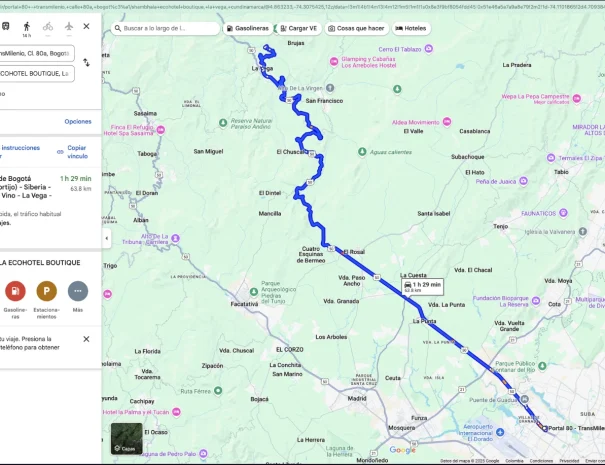This screenshot has height=465, width=605.
Task: Click the El Rosal town label
Action: (x=354, y=252)
